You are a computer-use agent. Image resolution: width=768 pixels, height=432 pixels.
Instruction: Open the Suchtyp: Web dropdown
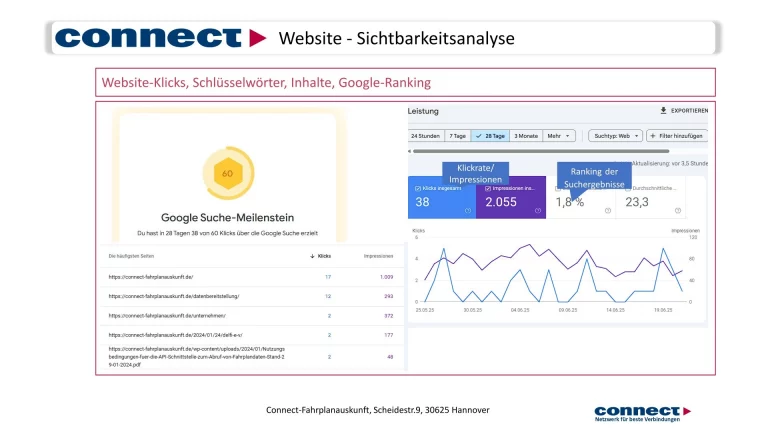pyautogui.click(x=615, y=136)
